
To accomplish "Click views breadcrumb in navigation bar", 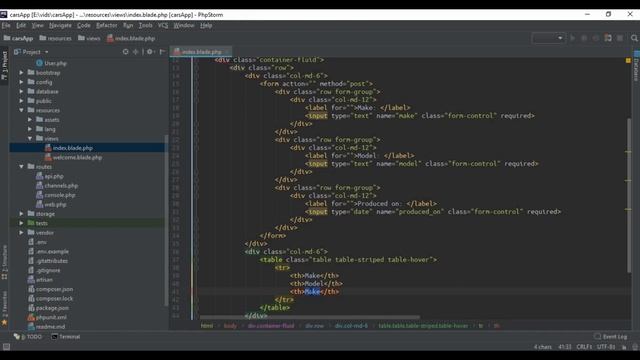I will 89,38.
